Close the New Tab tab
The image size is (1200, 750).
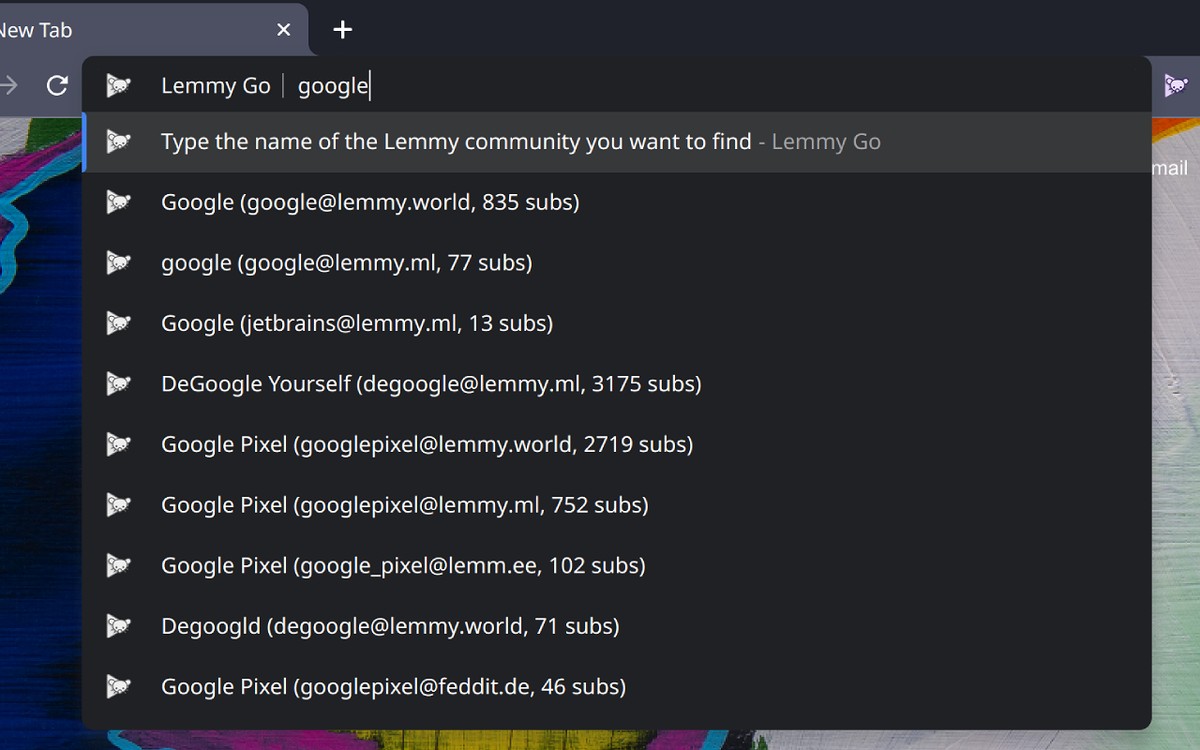[283, 30]
